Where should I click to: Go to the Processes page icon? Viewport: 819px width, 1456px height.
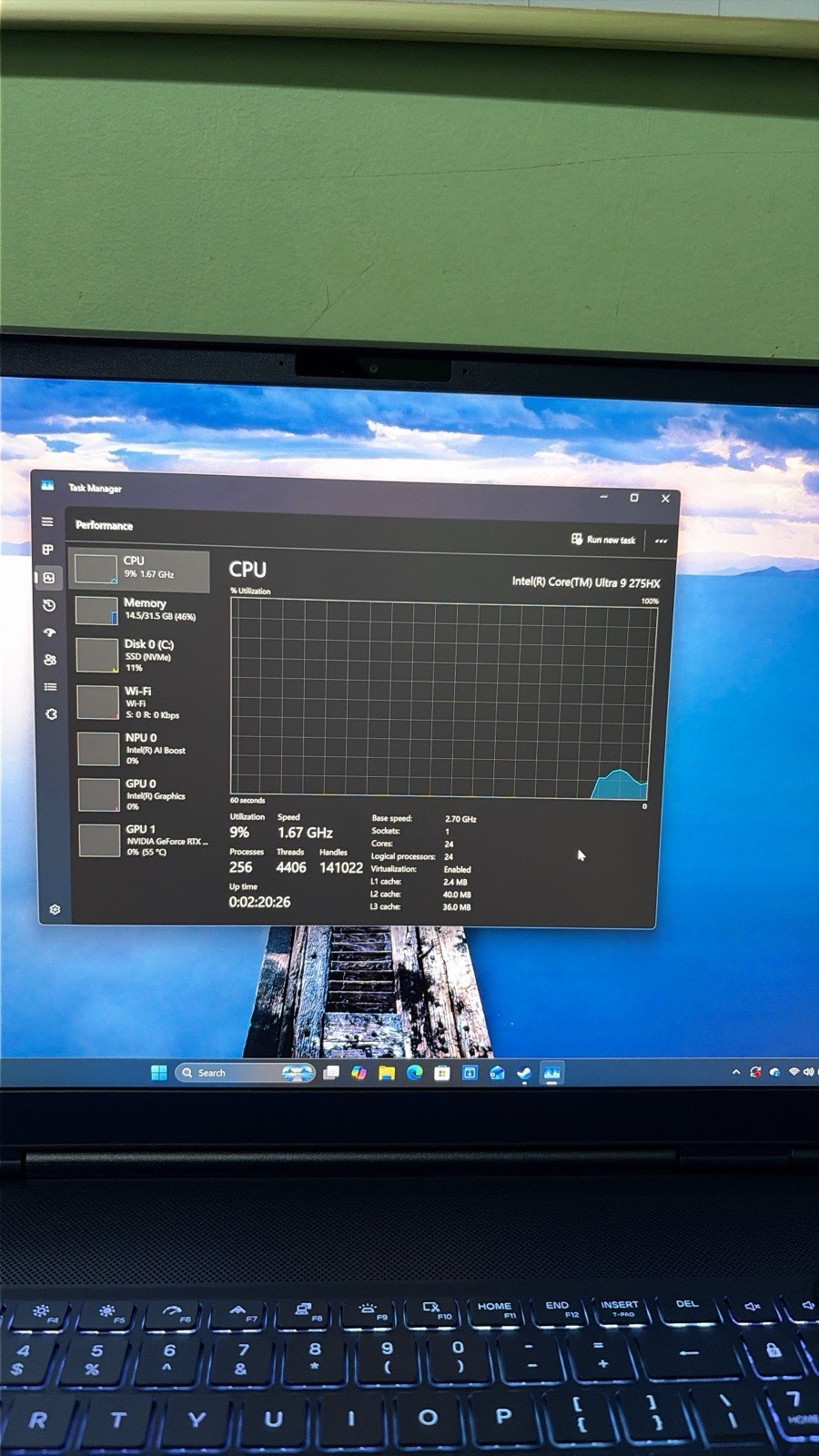point(48,550)
